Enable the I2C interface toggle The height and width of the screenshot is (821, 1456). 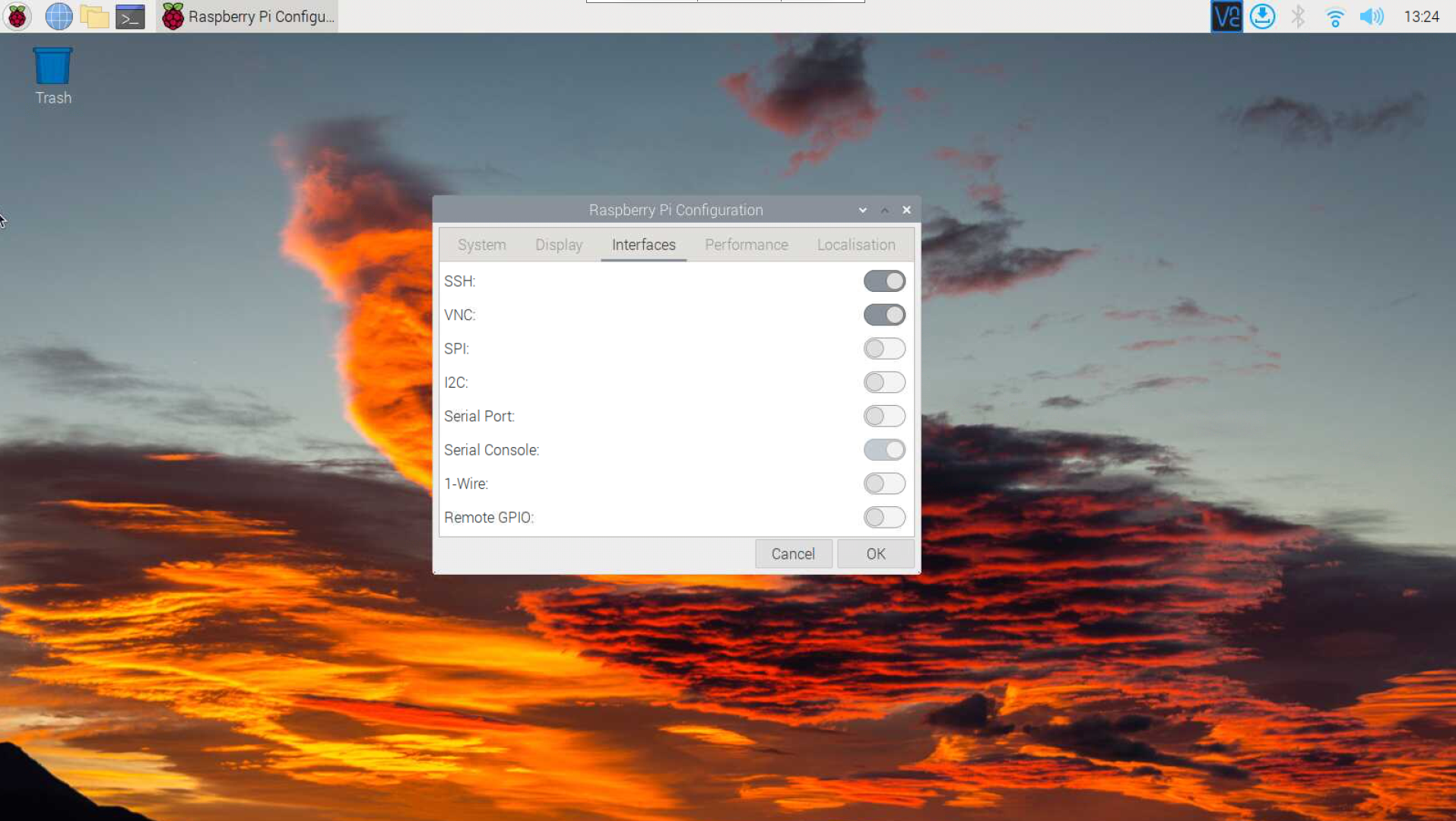884,382
